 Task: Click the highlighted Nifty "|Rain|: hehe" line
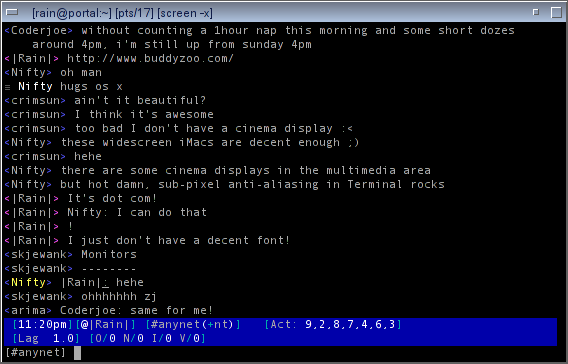pos(74,283)
